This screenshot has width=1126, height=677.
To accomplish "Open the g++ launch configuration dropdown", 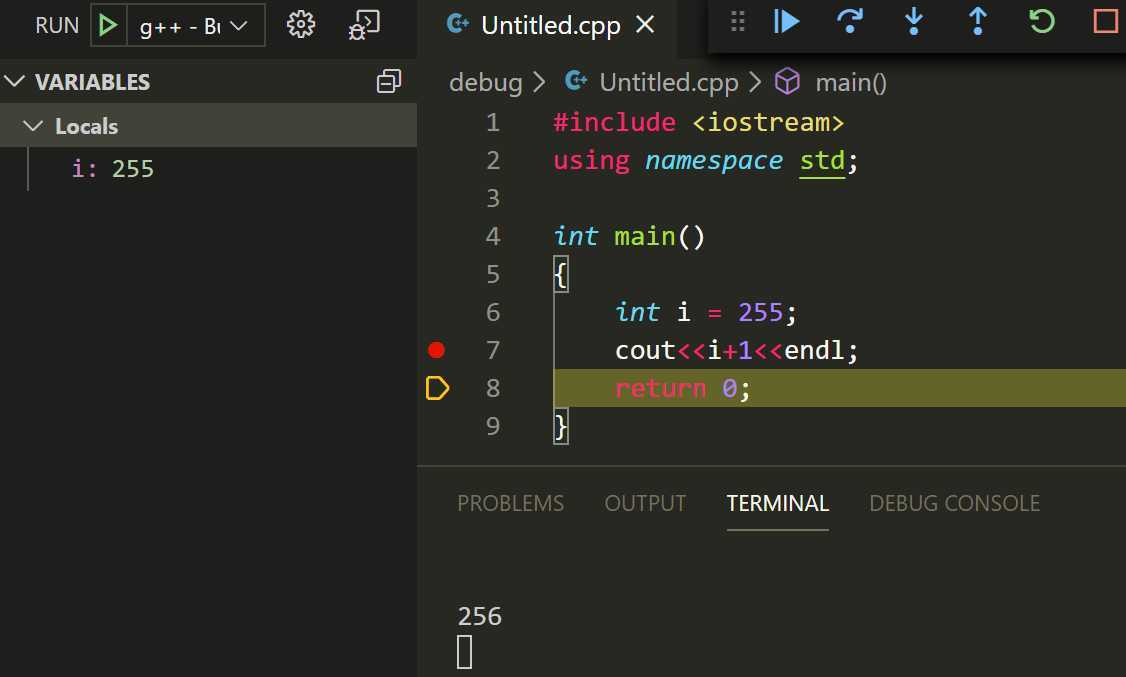I will pos(196,26).
